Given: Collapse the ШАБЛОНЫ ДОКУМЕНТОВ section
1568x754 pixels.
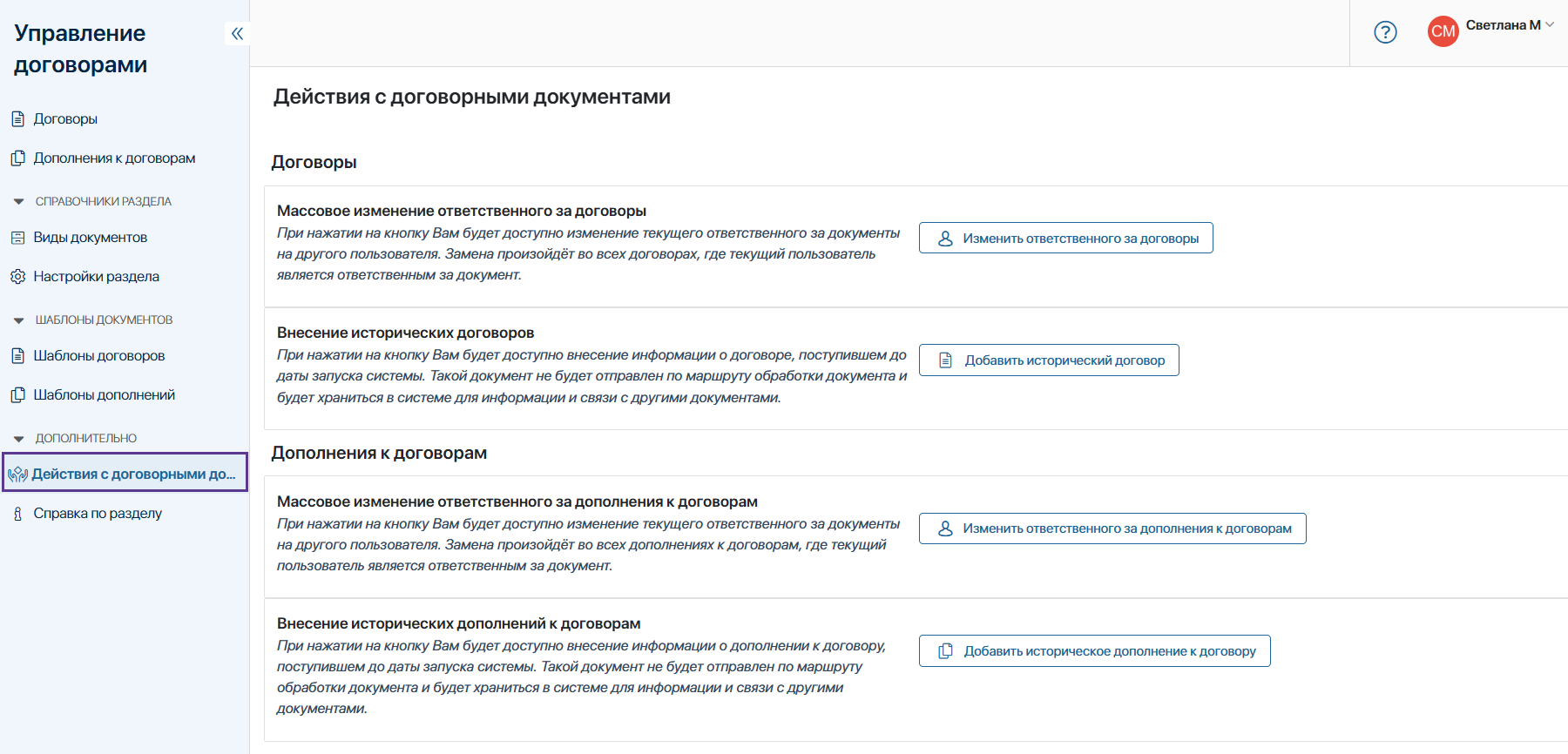Looking at the screenshot, I should pyautogui.click(x=18, y=320).
